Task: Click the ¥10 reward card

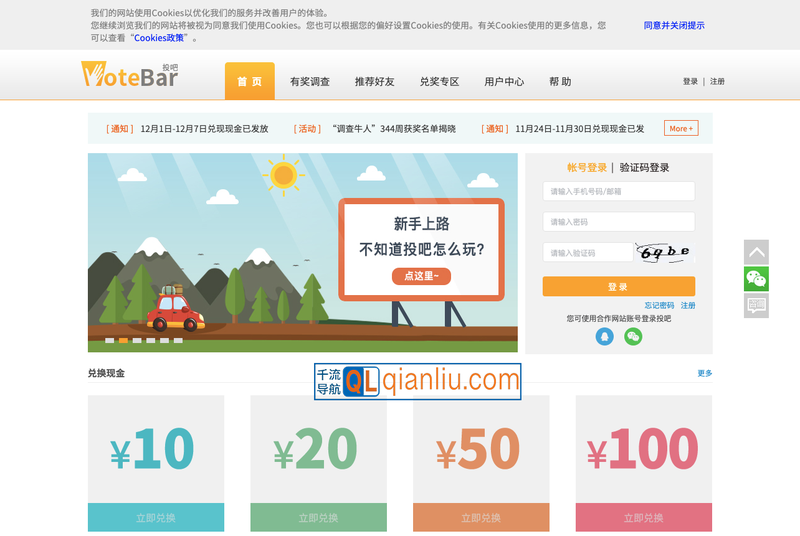Action: [156, 449]
